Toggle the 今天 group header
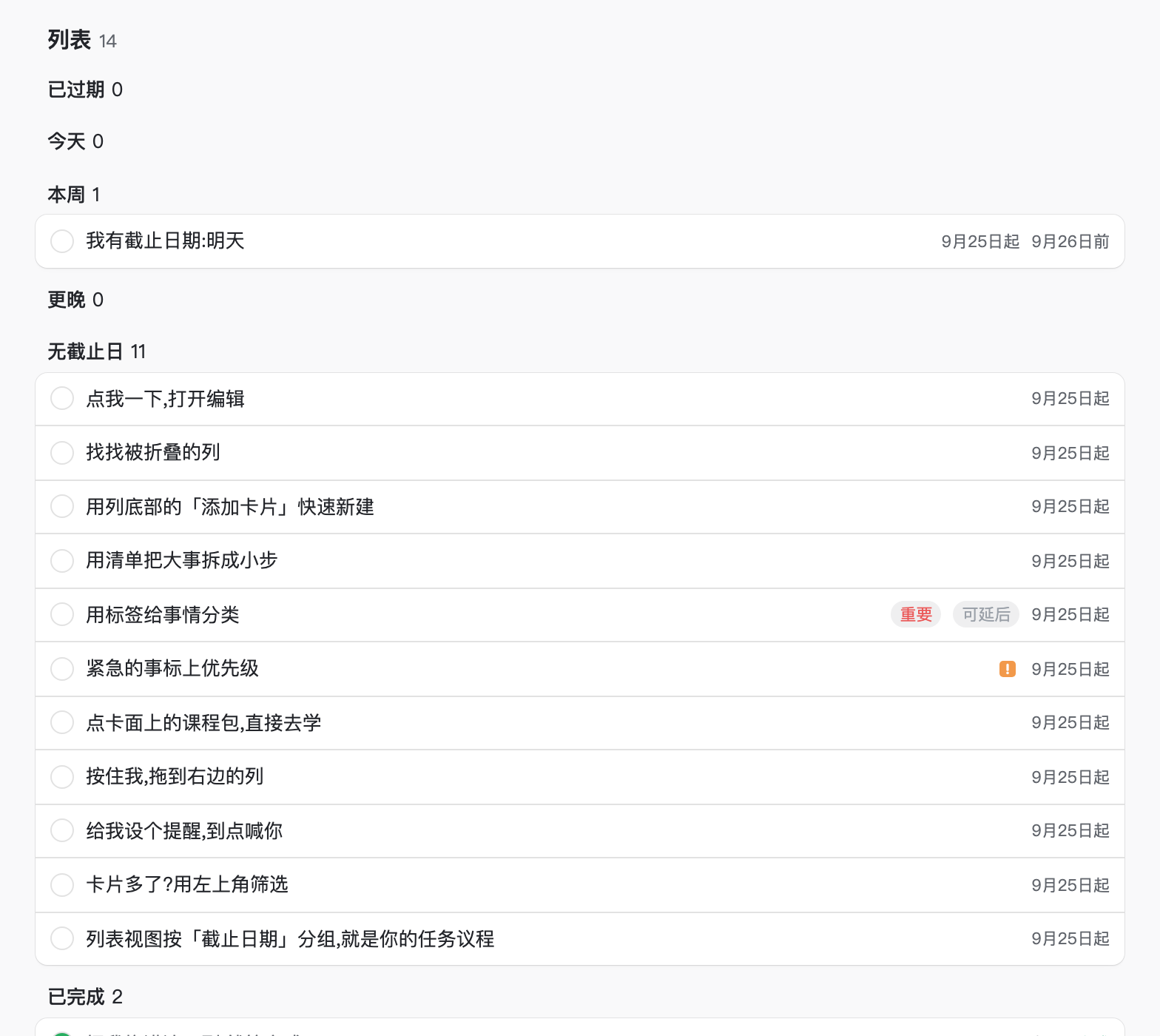 pyautogui.click(x=75, y=141)
